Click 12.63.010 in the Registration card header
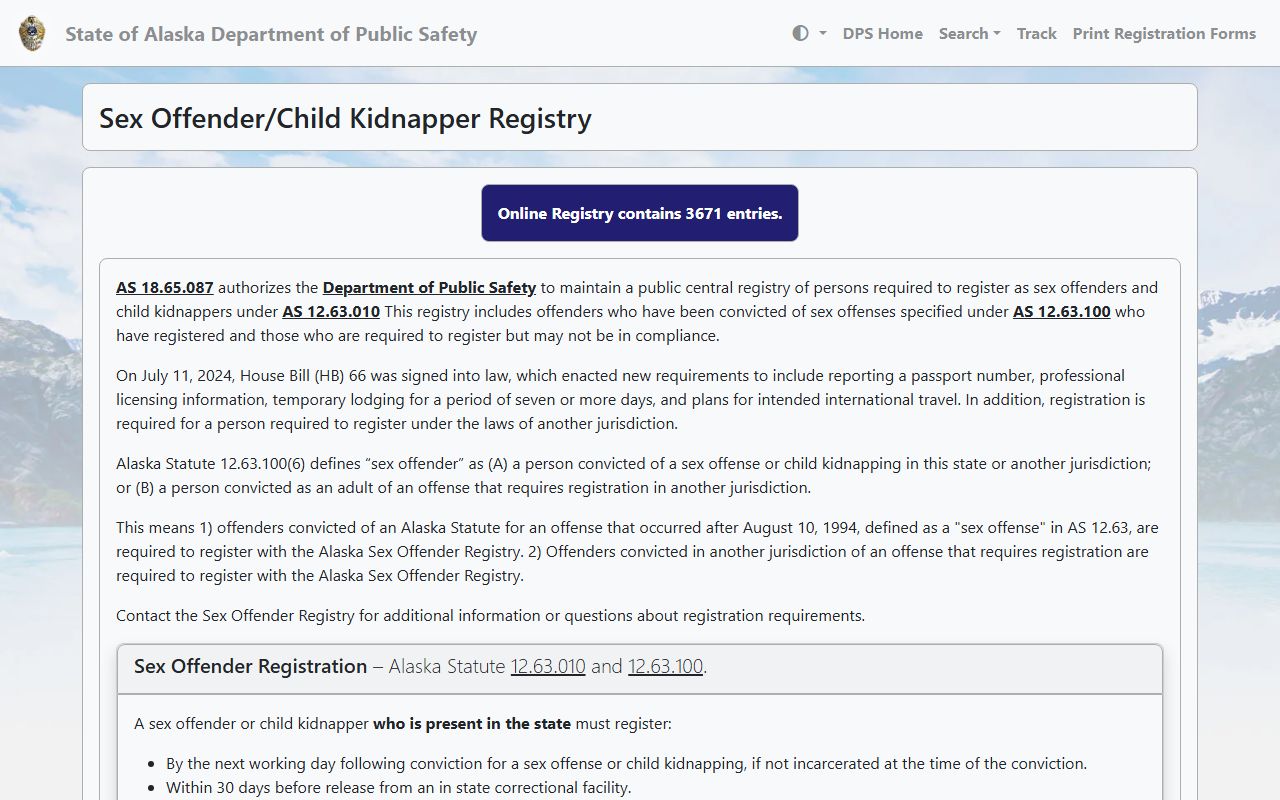This screenshot has height=800, width=1280. tap(548, 666)
